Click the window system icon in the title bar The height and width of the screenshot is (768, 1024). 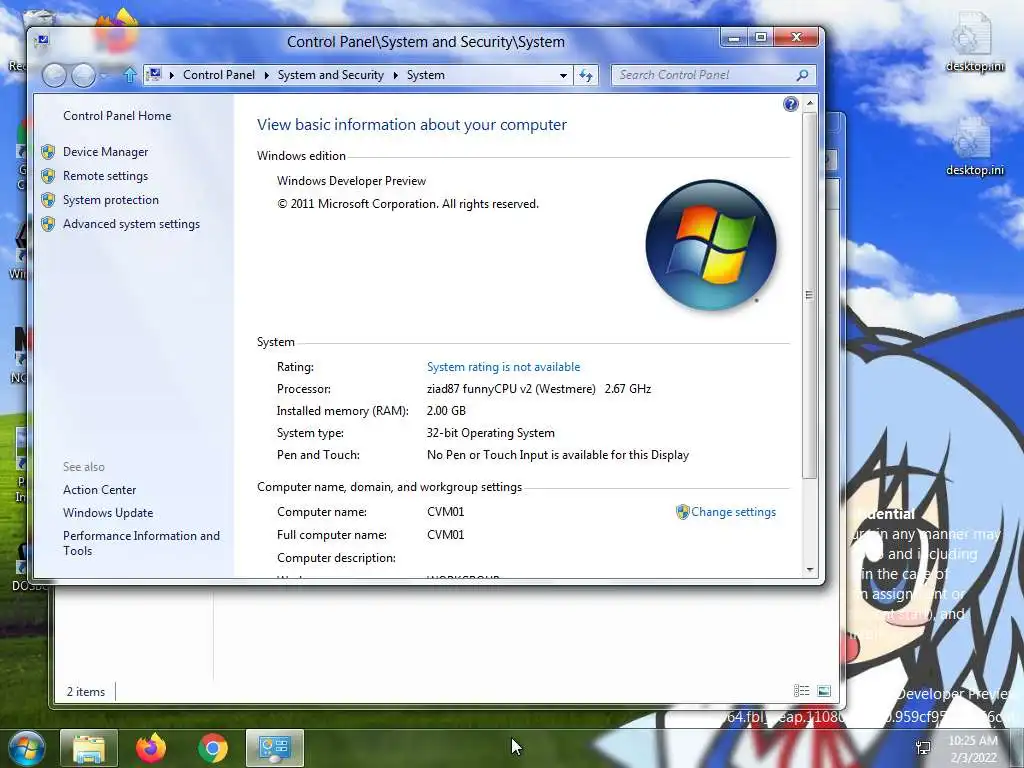(42, 40)
